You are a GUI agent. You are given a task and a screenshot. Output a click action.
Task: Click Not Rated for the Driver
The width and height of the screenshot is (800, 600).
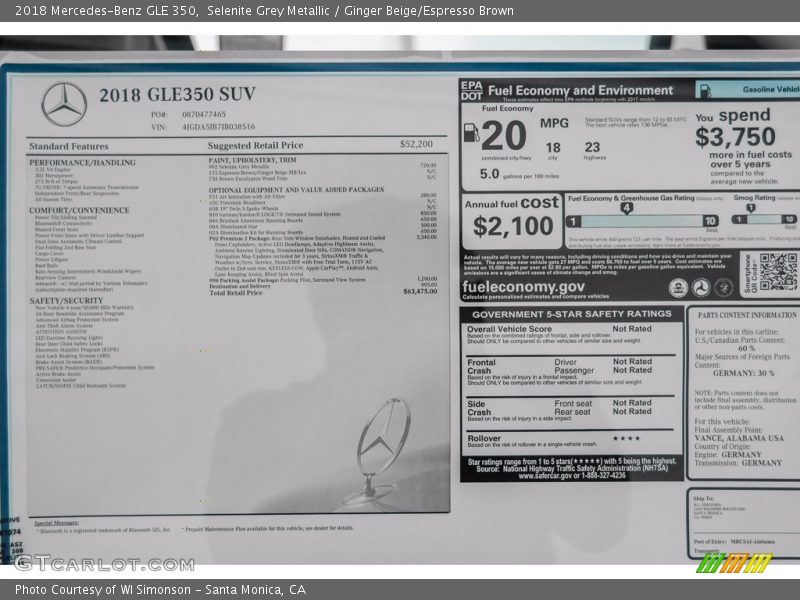(x=632, y=361)
